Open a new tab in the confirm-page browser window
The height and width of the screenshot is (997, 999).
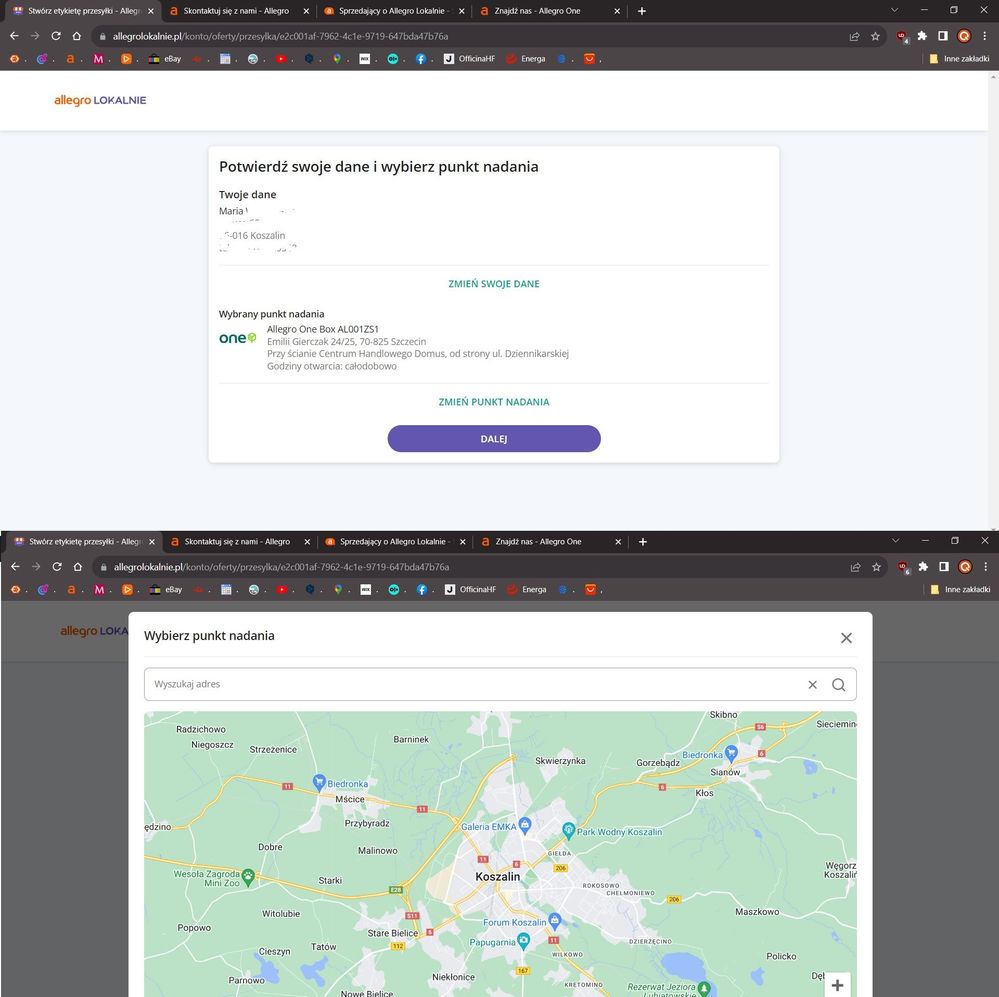(x=642, y=11)
